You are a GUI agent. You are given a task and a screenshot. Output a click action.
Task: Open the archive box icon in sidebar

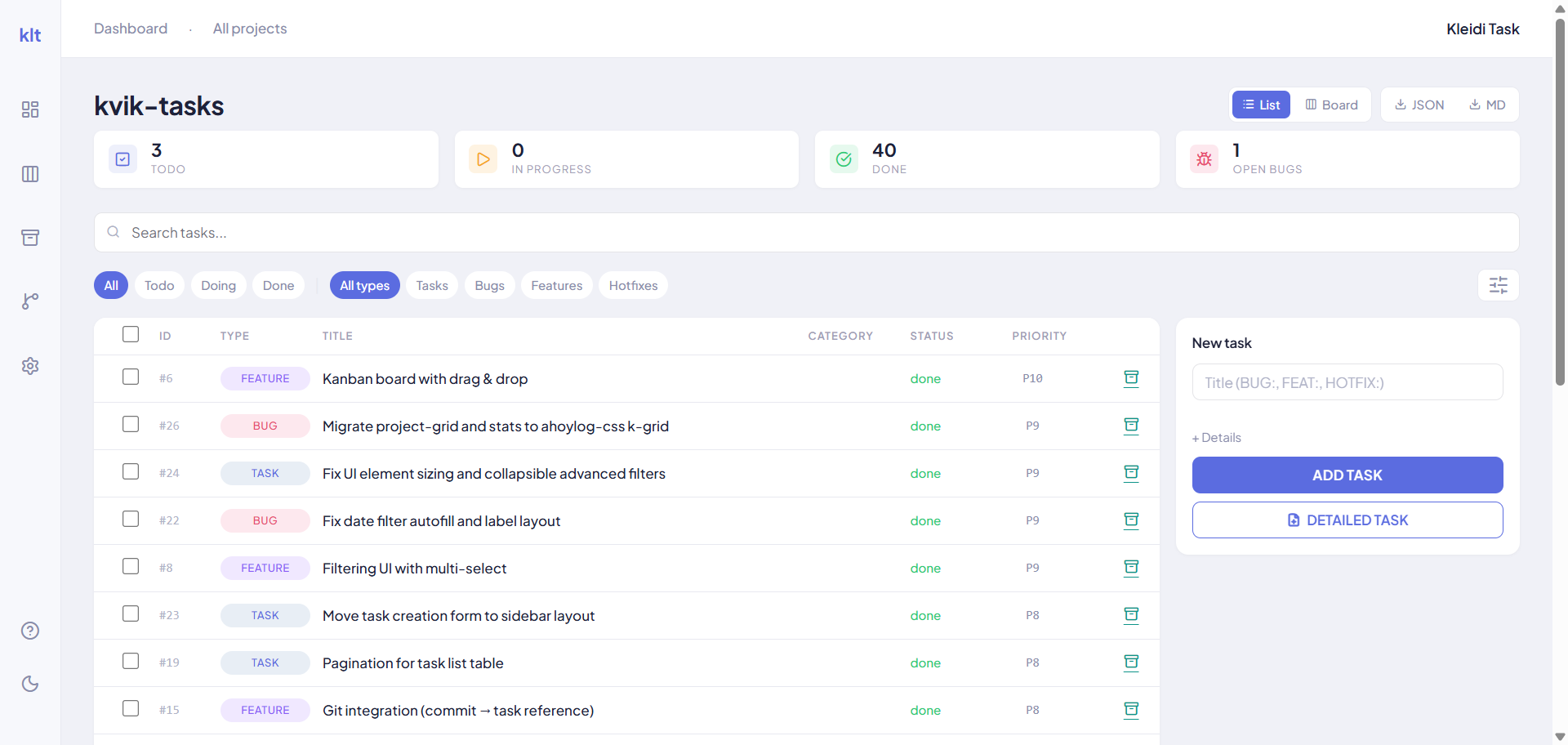tap(30, 238)
